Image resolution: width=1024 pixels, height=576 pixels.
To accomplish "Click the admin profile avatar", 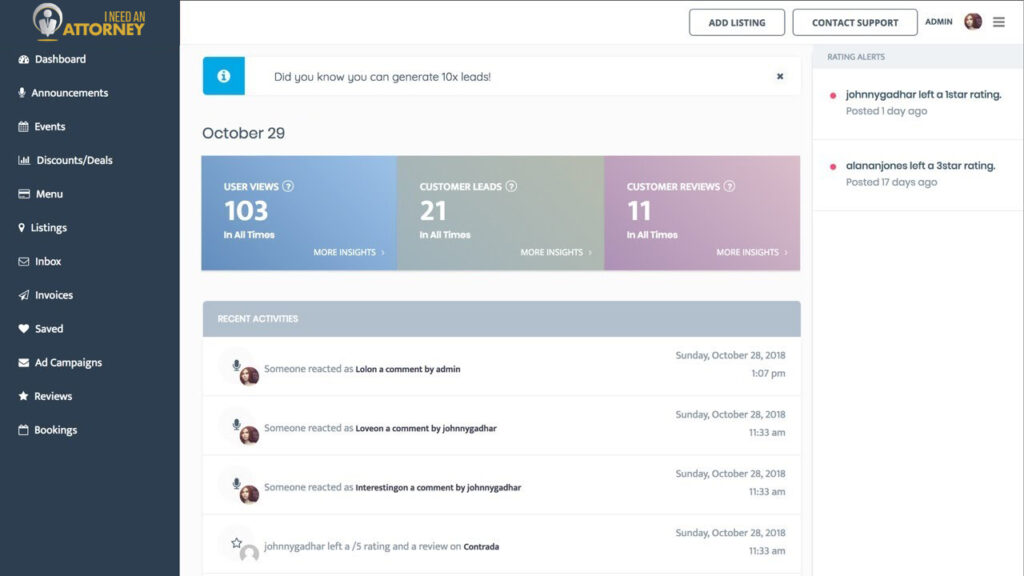I will tap(973, 22).
